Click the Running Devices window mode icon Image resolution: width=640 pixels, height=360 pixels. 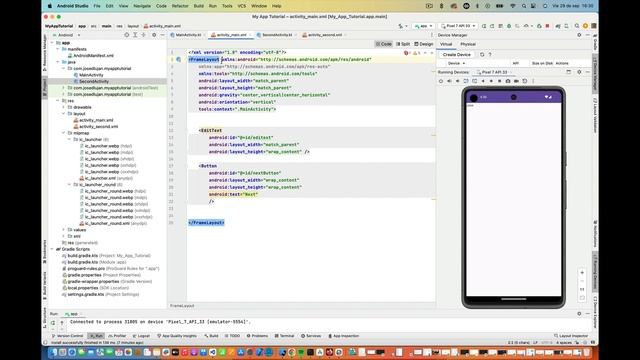pyautogui.click(x=569, y=72)
